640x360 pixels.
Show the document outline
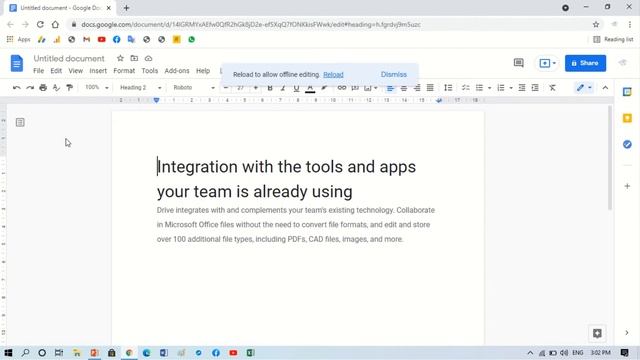pyautogui.click(x=20, y=122)
